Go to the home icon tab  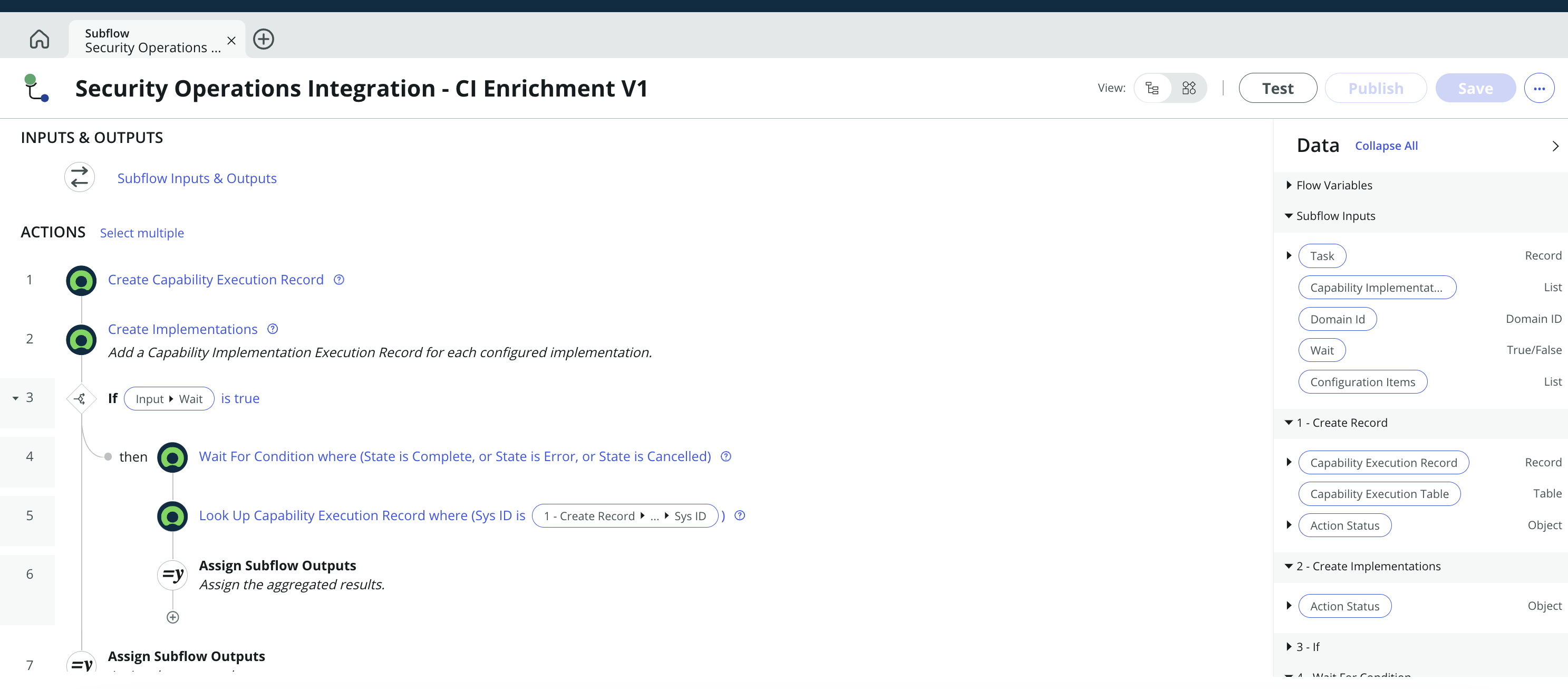point(40,39)
